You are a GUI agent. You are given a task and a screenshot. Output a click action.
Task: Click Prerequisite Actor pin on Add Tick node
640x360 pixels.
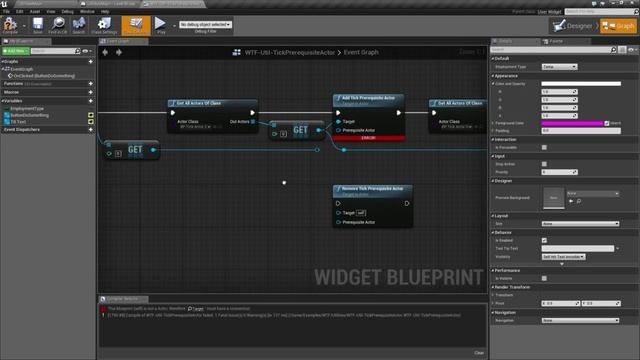tap(338, 130)
